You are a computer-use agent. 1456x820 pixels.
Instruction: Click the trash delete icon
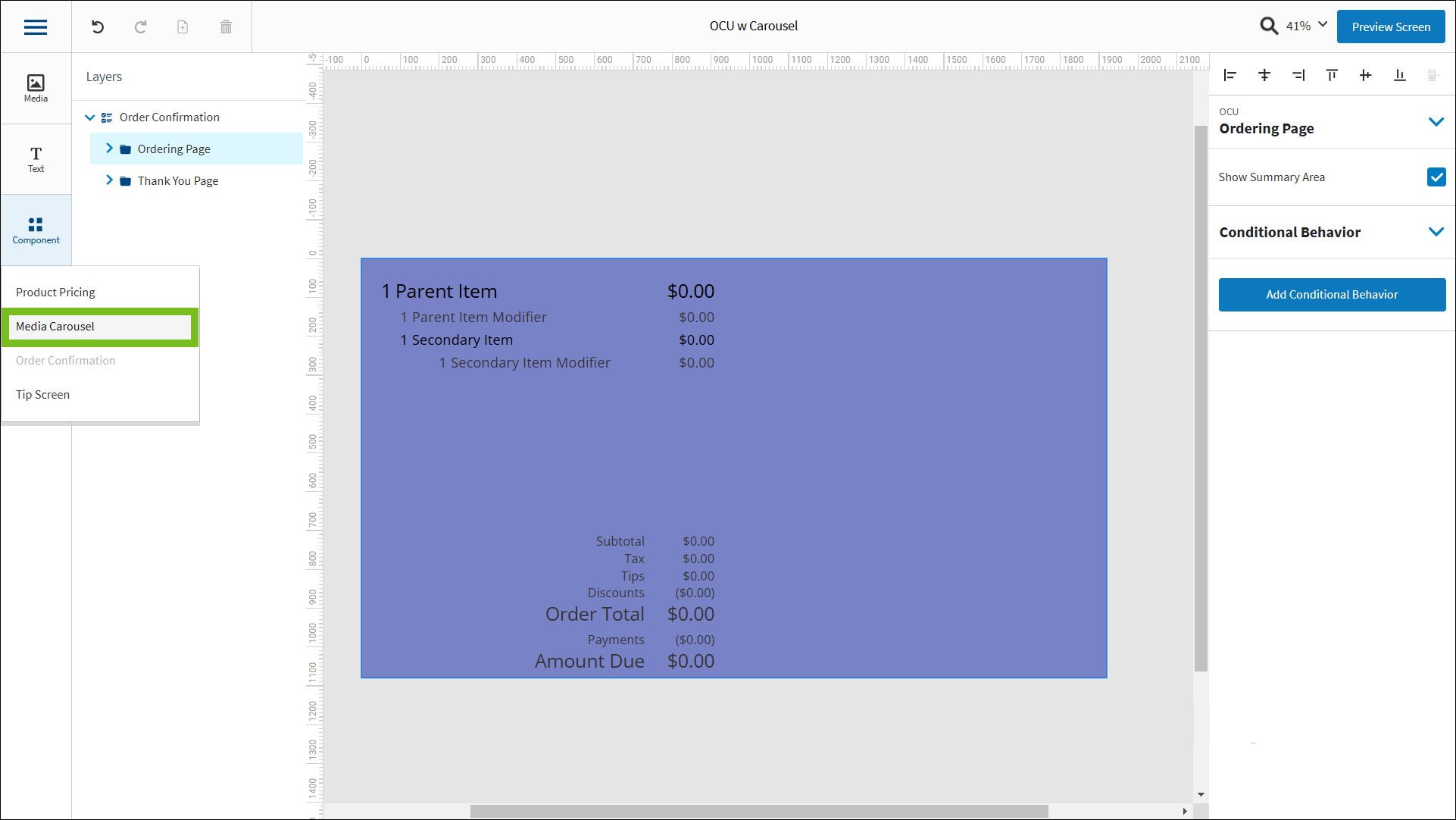pos(226,27)
